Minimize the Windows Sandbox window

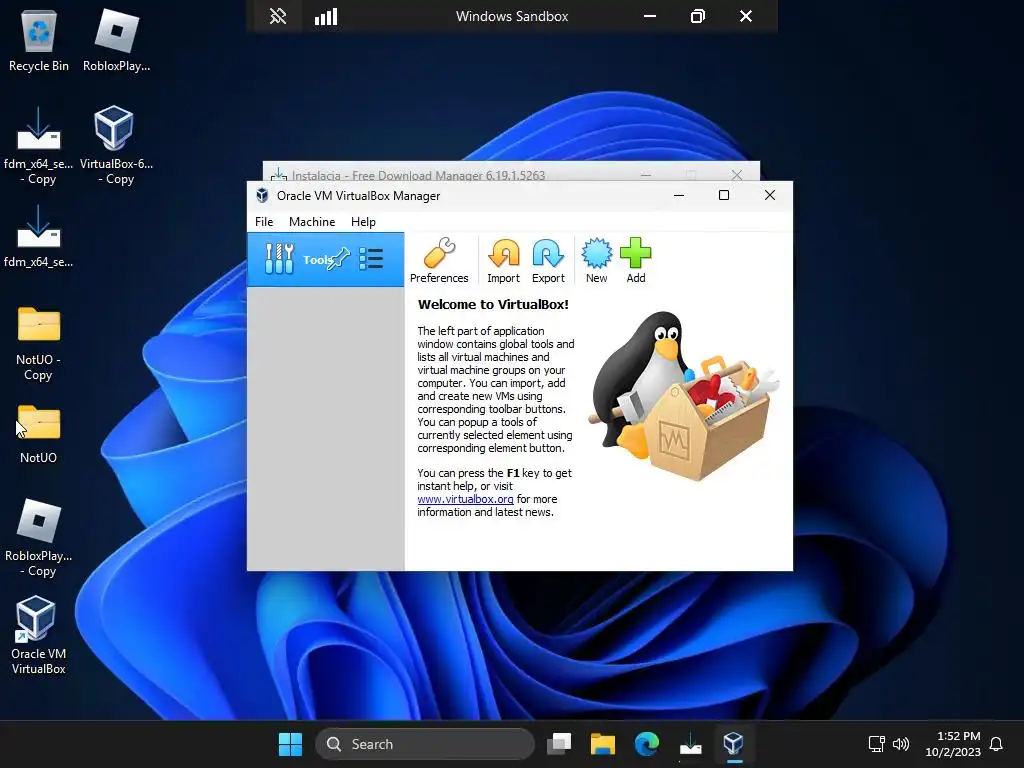coord(650,16)
